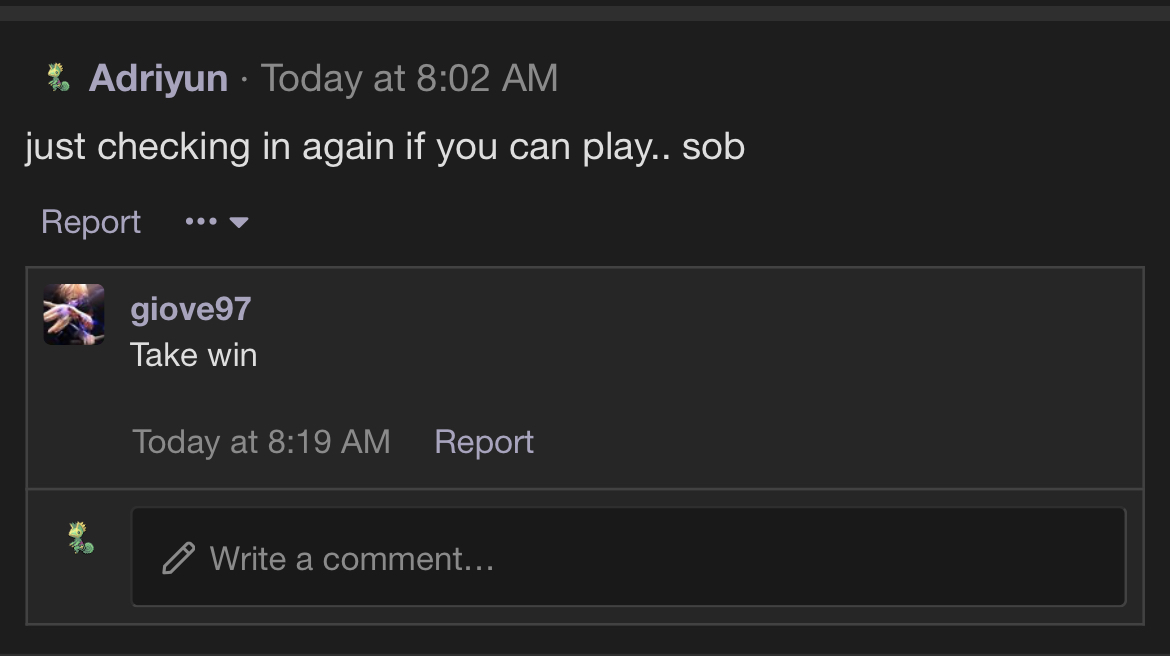Expand the dropdown arrow next to the dots
This screenshot has width=1170, height=656.
(x=239, y=222)
